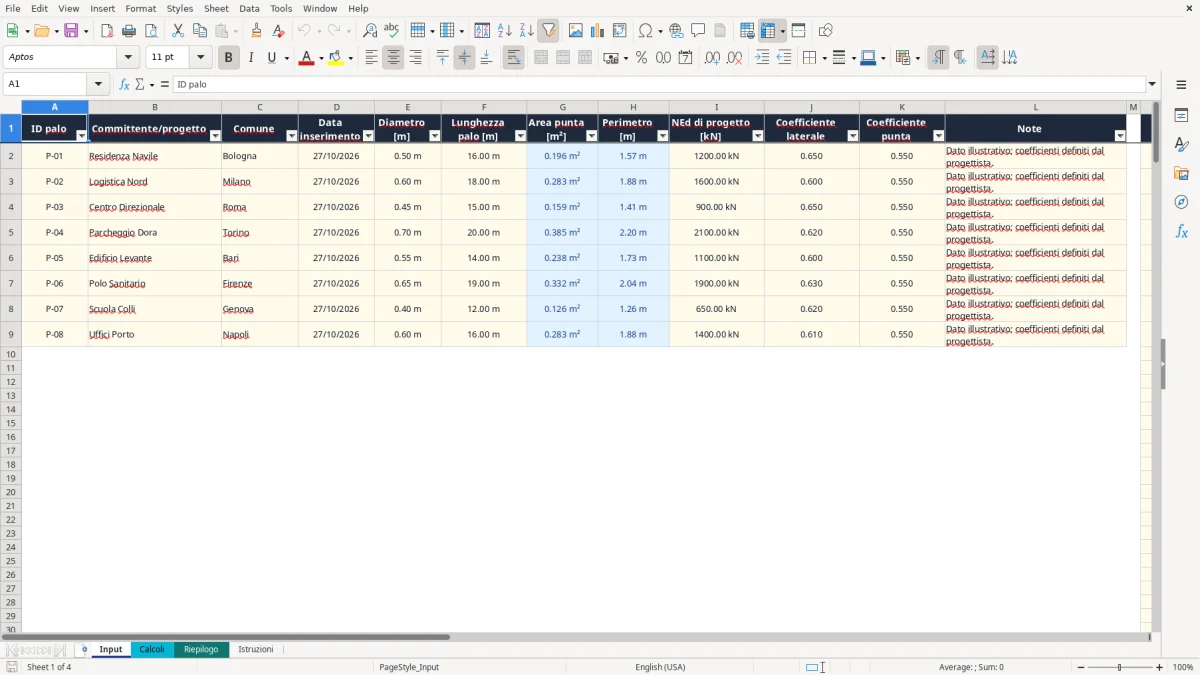The width and height of the screenshot is (1200, 675).
Task: Click the Font Color red swatch button
Action: pos(306,58)
